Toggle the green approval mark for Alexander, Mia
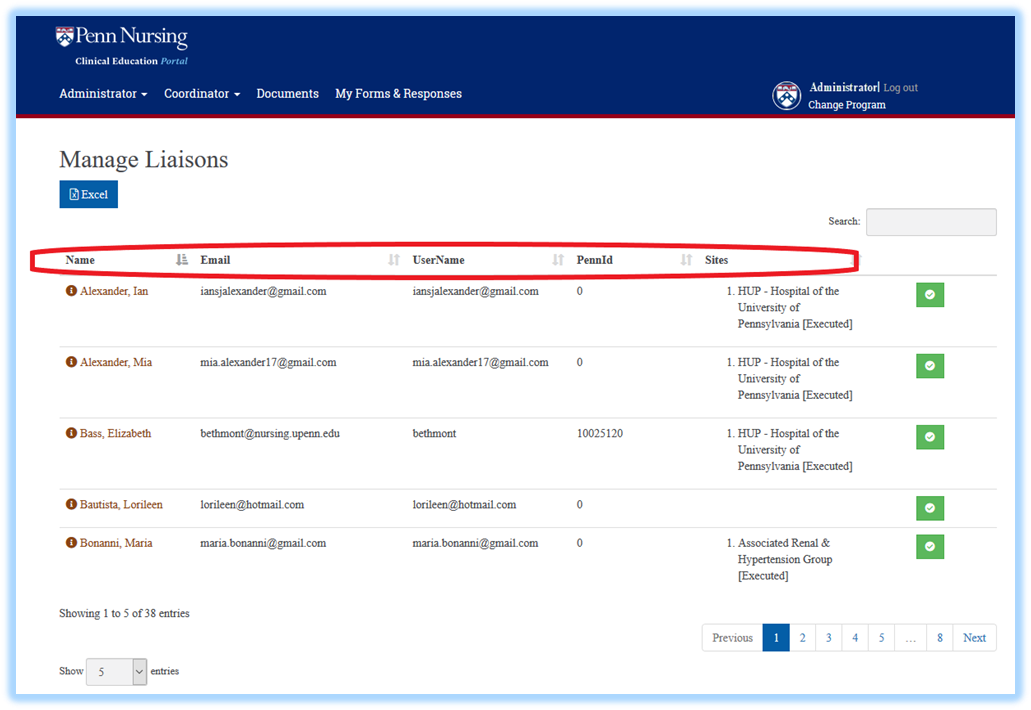This screenshot has height=710, width=1031. pyautogui.click(x=929, y=366)
